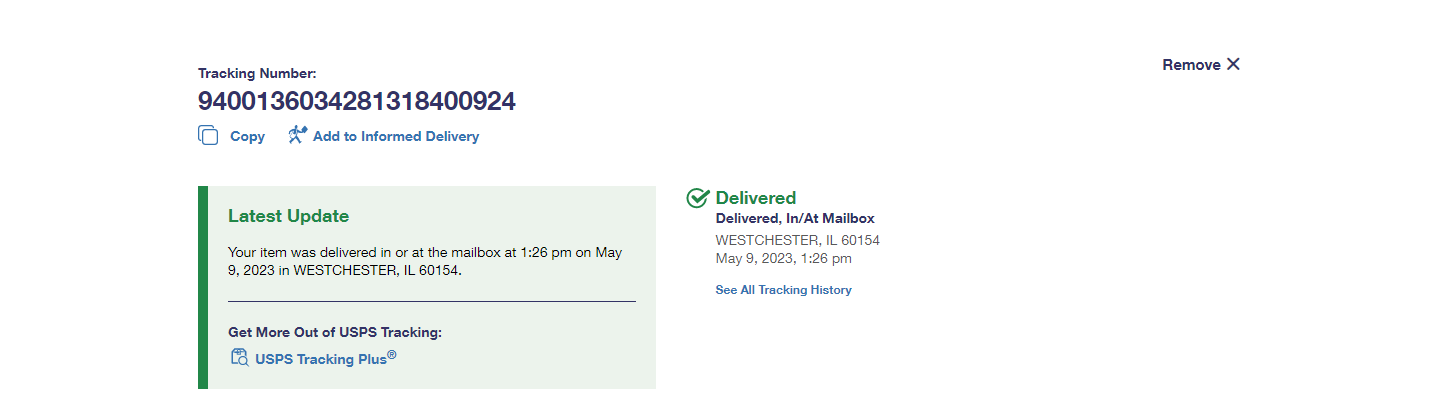The image size is (1455, 408).
Task: Click the USPS Tracking Plus package icon
Action: (239, 357)
